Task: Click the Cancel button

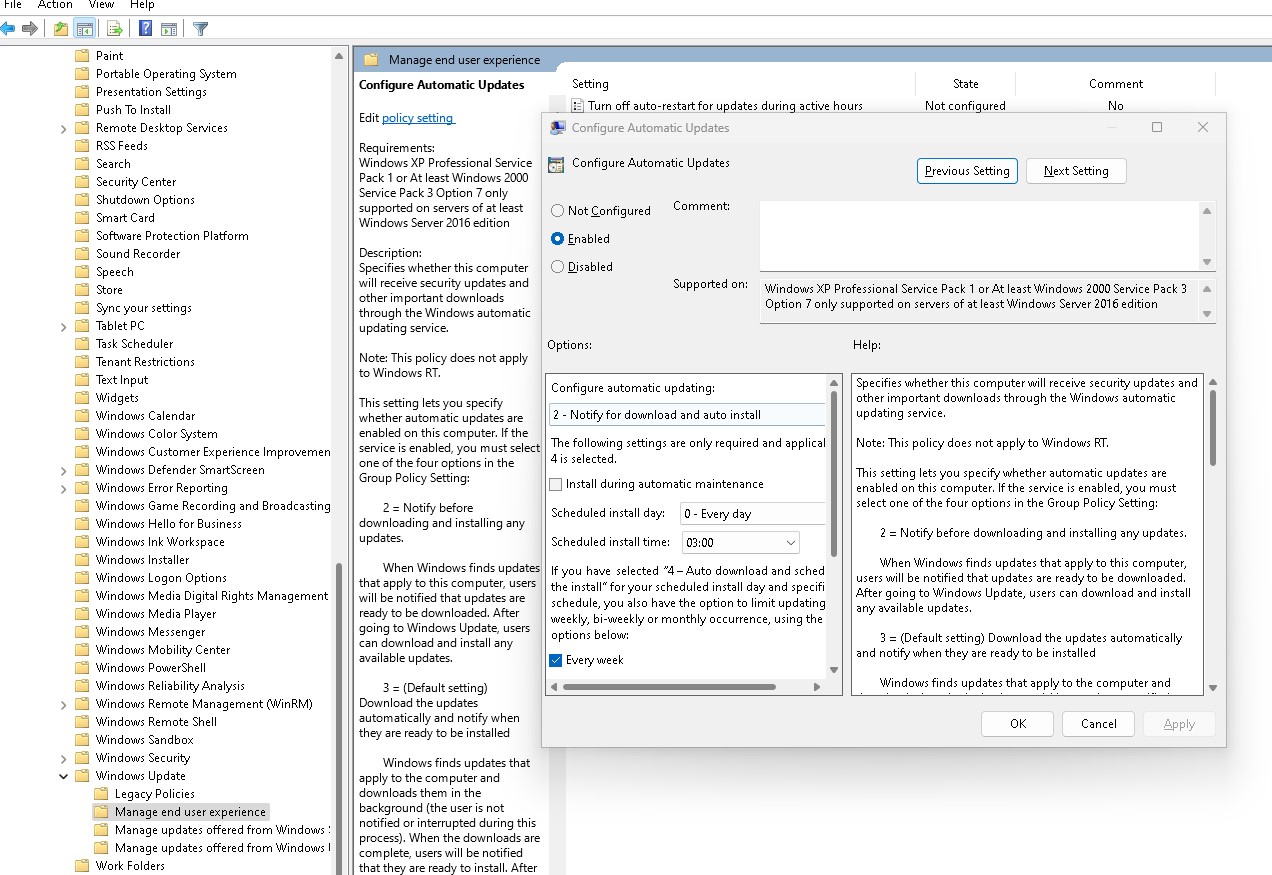Action: (1098, 724)
